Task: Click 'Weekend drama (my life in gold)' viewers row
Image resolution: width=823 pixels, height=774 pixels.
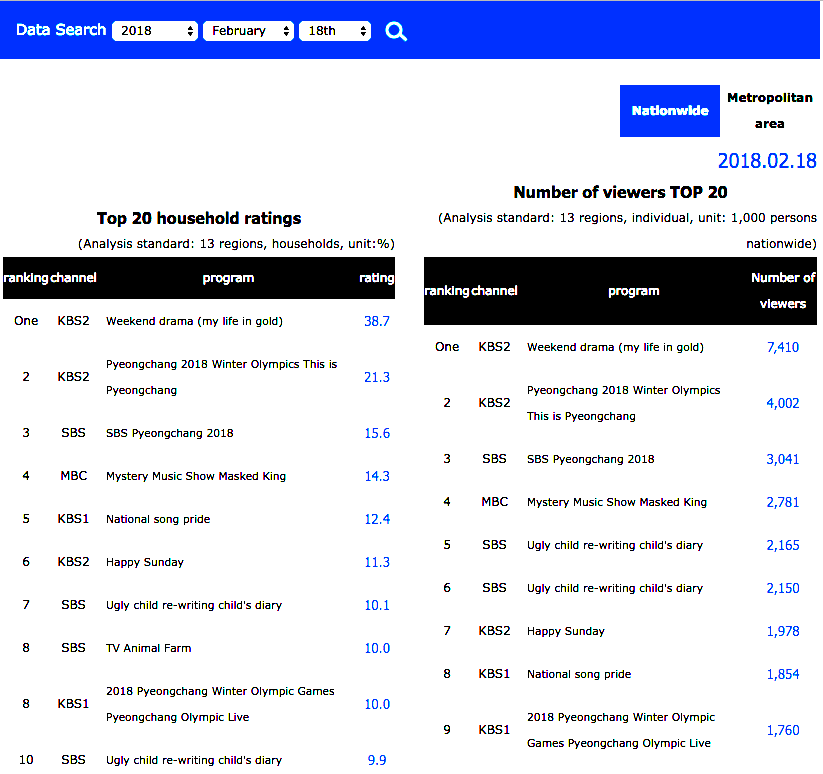Action: [615, 347]
